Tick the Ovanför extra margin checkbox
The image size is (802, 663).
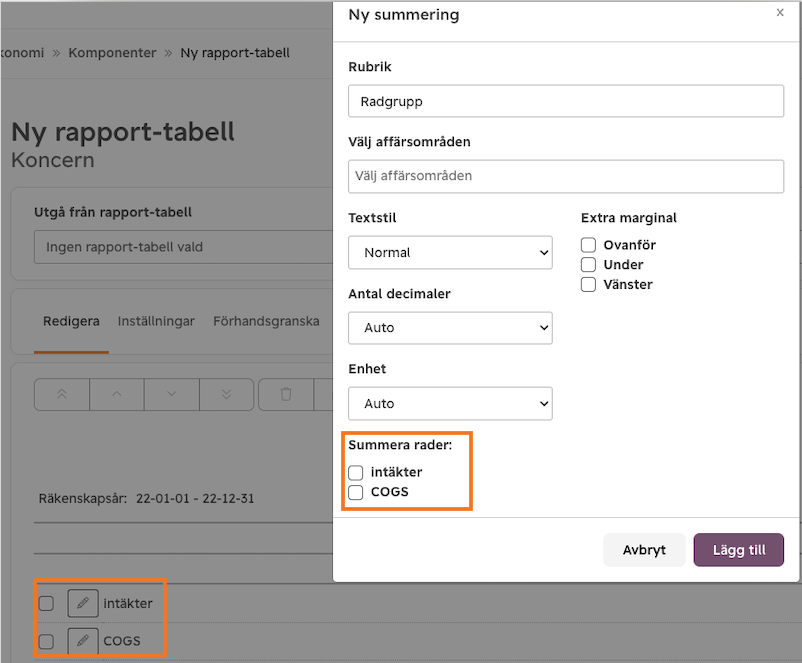point(588,245)
